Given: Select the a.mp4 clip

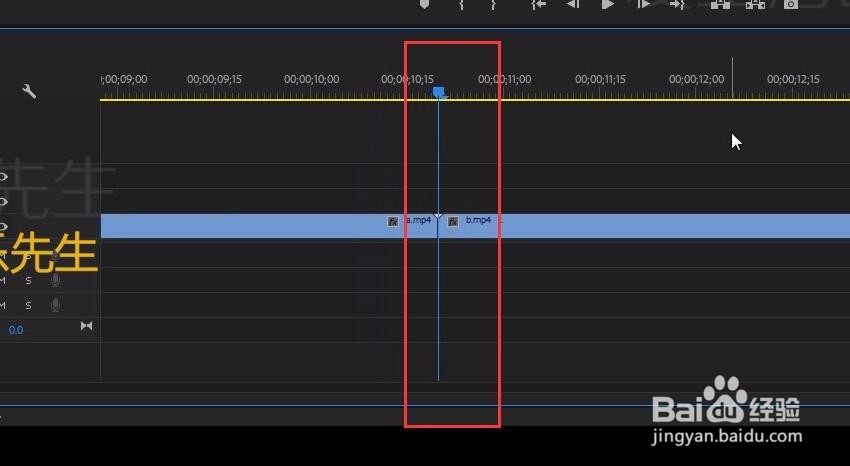Looking at the screenshot, I should [x=269, y=226].
